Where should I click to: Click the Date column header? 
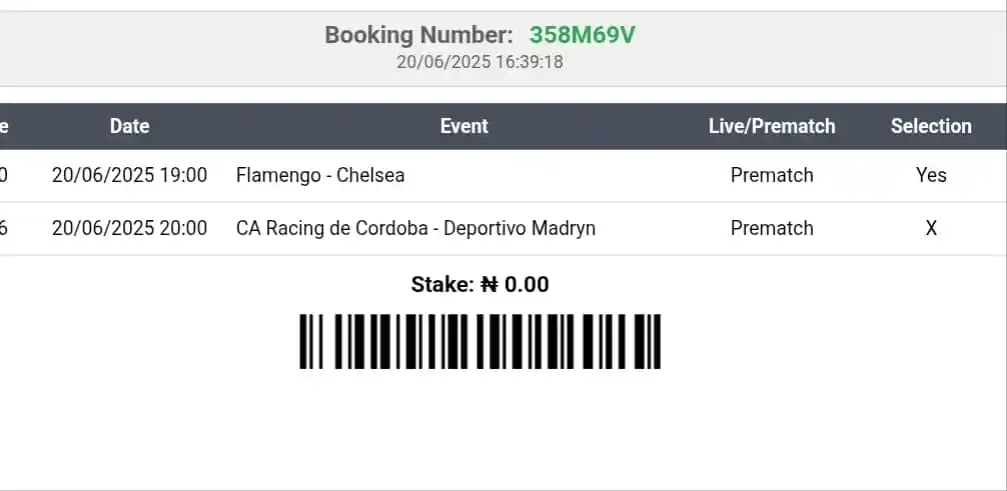[x=129, y=126]
